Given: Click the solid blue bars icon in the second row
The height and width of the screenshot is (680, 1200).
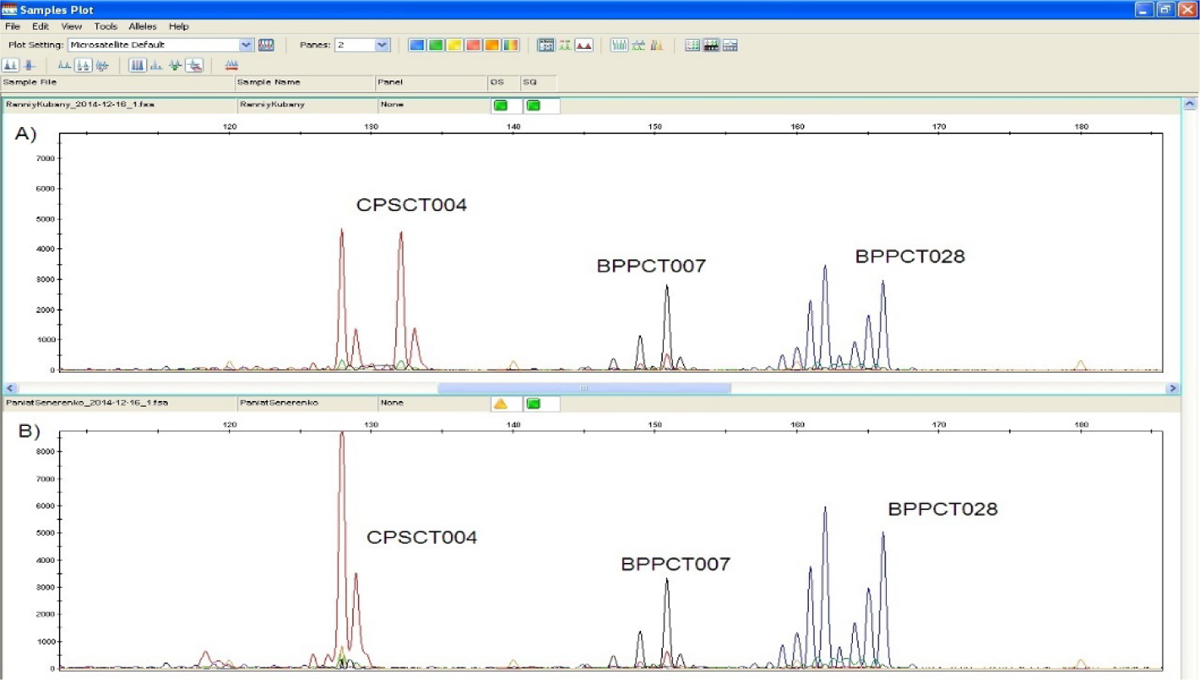Looking at the screenshot, I should [137, 65].
